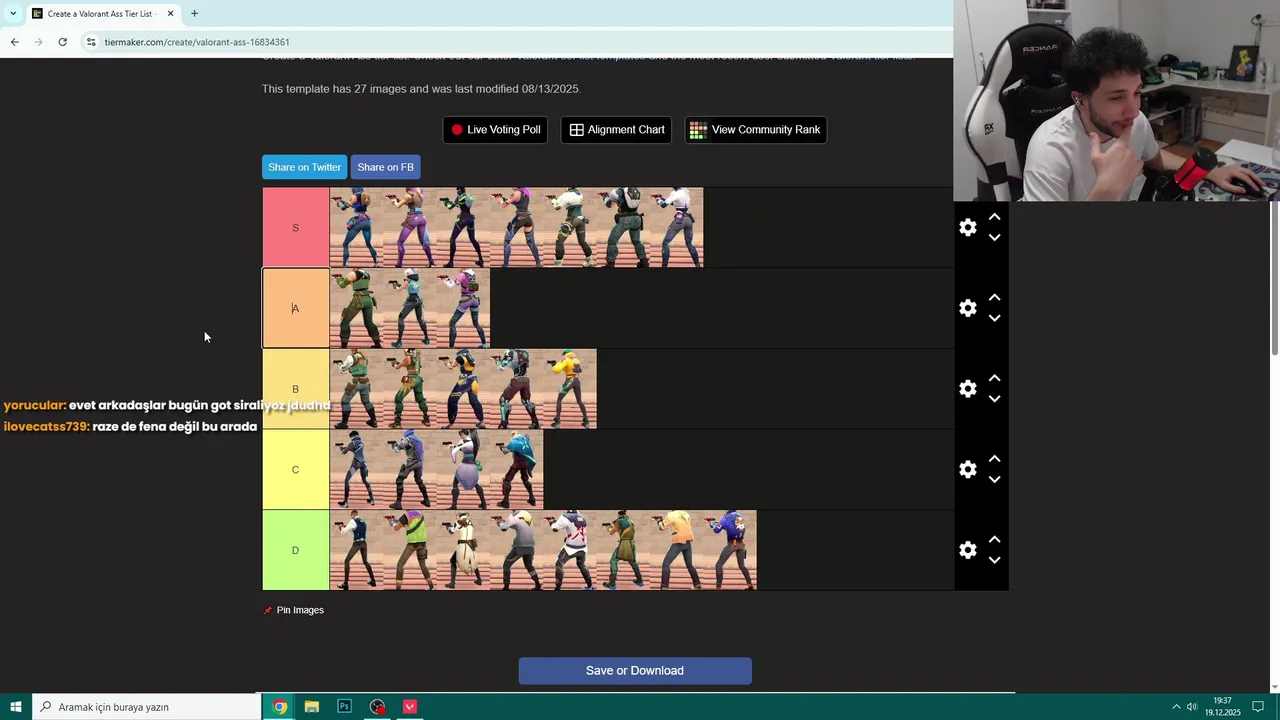Select the Create a Valorant Ass Tier List tab
This screenshot has width=1280, height=720.
point(102,14)
